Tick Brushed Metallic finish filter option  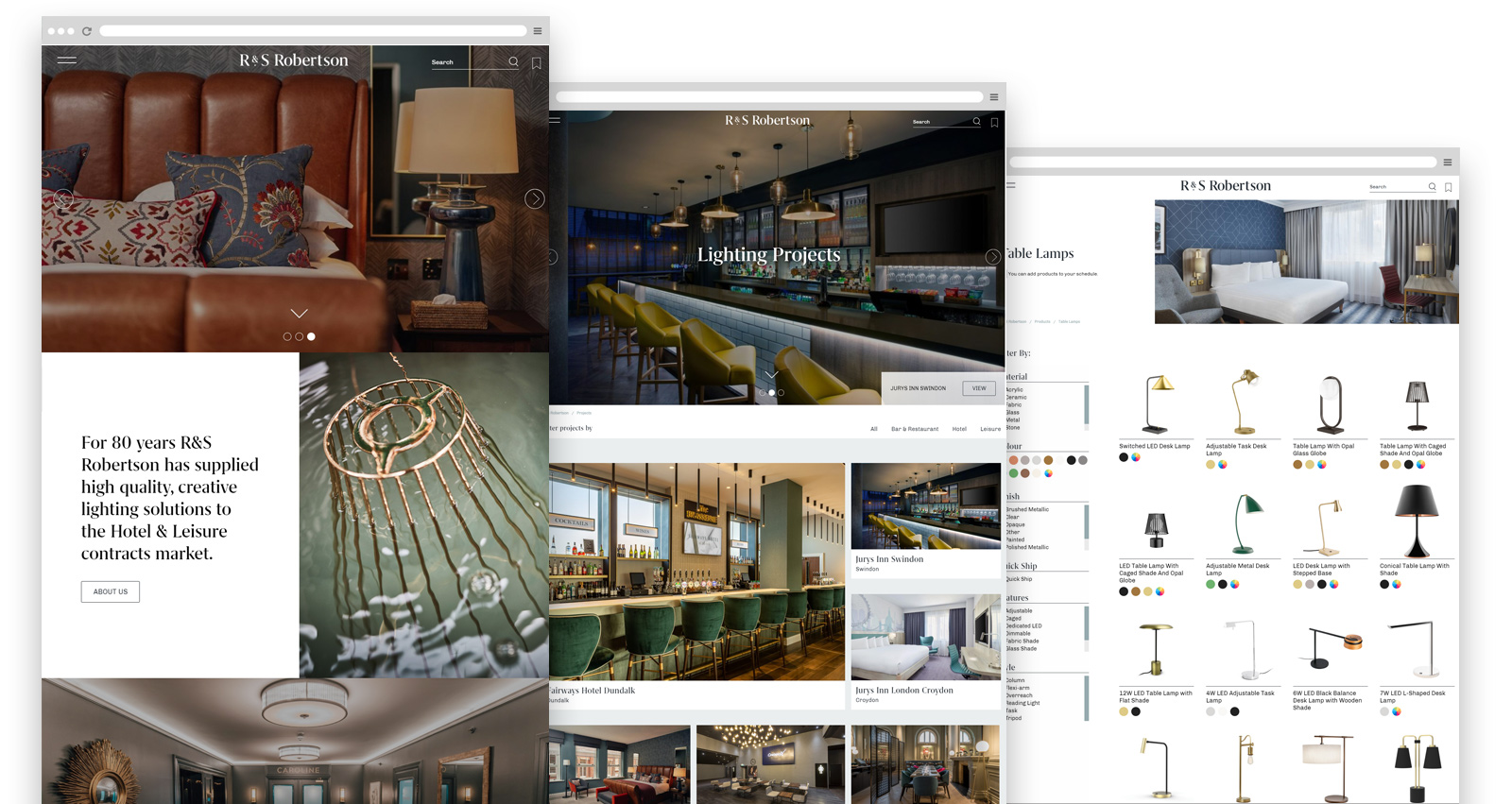coord(1027,509)
